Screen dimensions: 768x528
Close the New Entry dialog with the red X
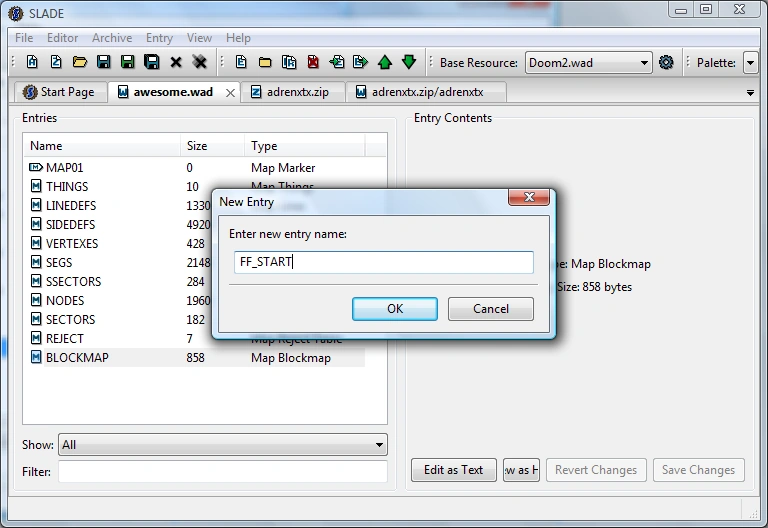coord(529,197)
